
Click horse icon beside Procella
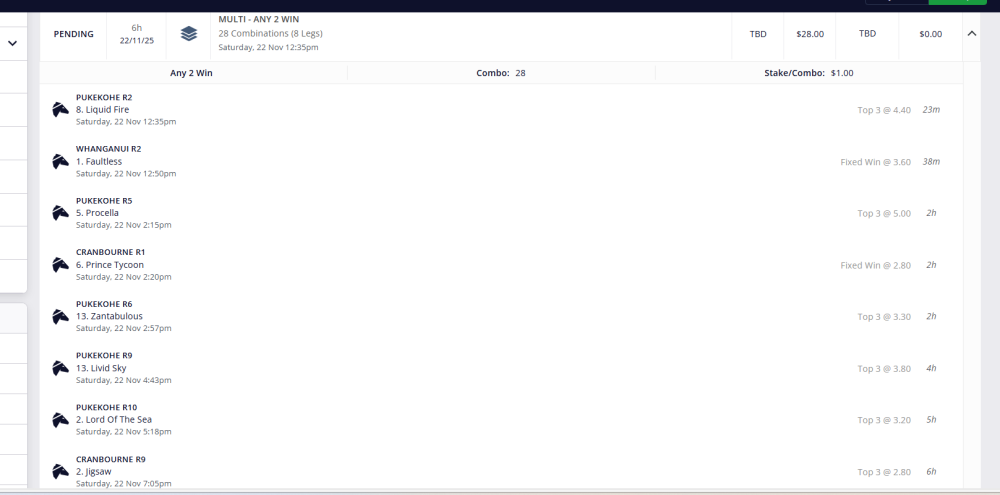pyautogui.click(x=61, y=213)
